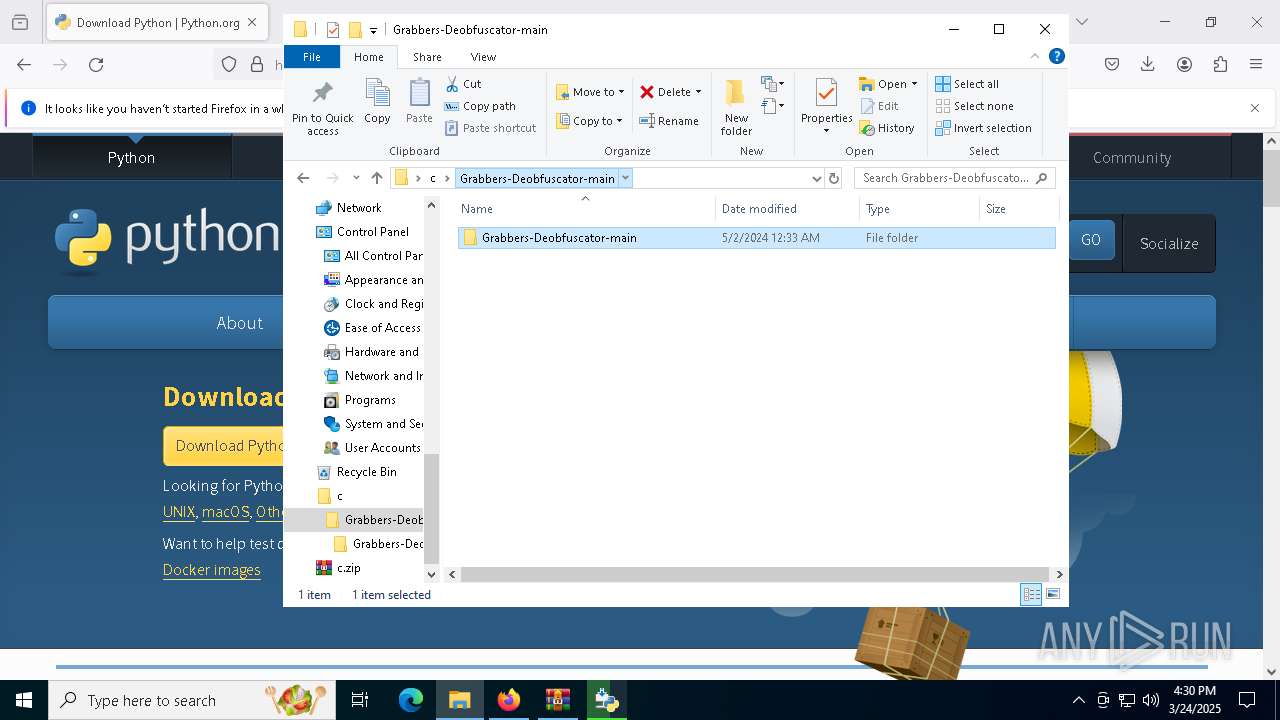
Task: Click horizontal scrollbar of file list
Action: (x=755, y=574)
